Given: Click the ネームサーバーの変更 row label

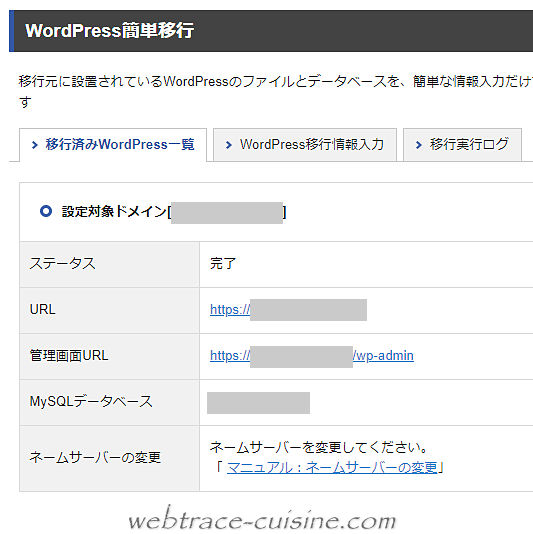Looking at the screenshot, I should 95,457.
